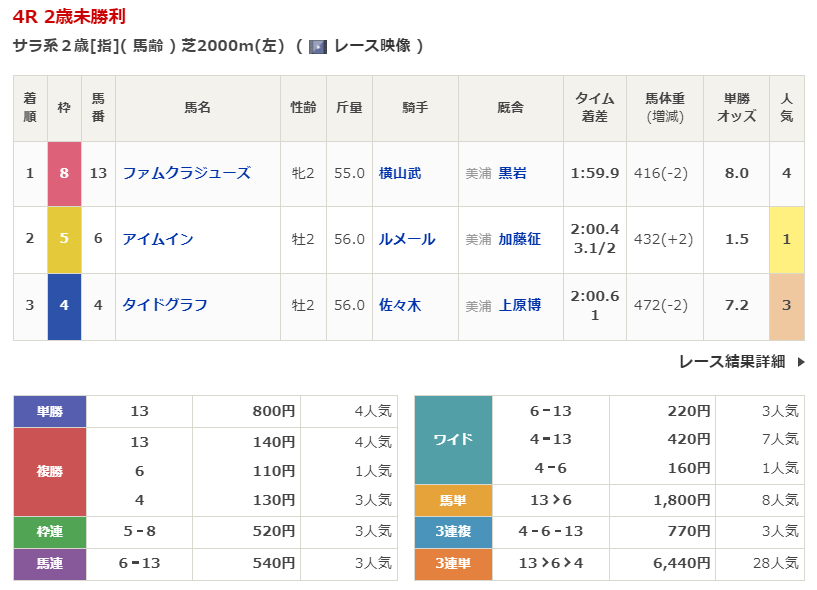Open the レース映像 link
This screenshot has height=590, width=817.
[x=371, y=46]
